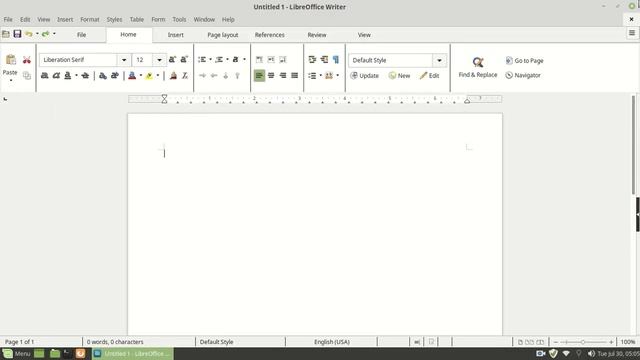Expand the font size dropdown
The height and width of the screenshot is (360, 640).
tap(159, 60)
